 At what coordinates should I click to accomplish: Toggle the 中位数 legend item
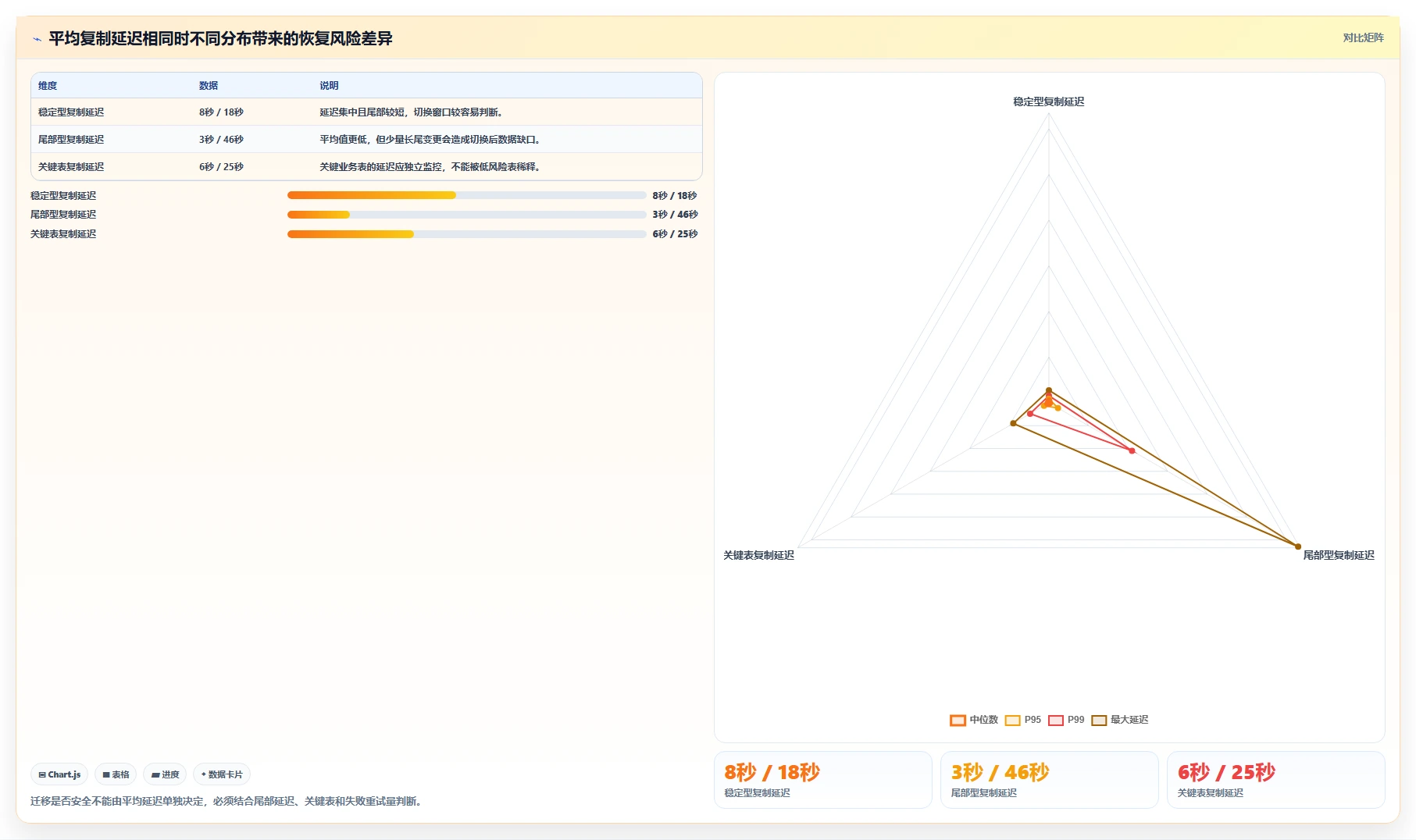pos(974,720)
